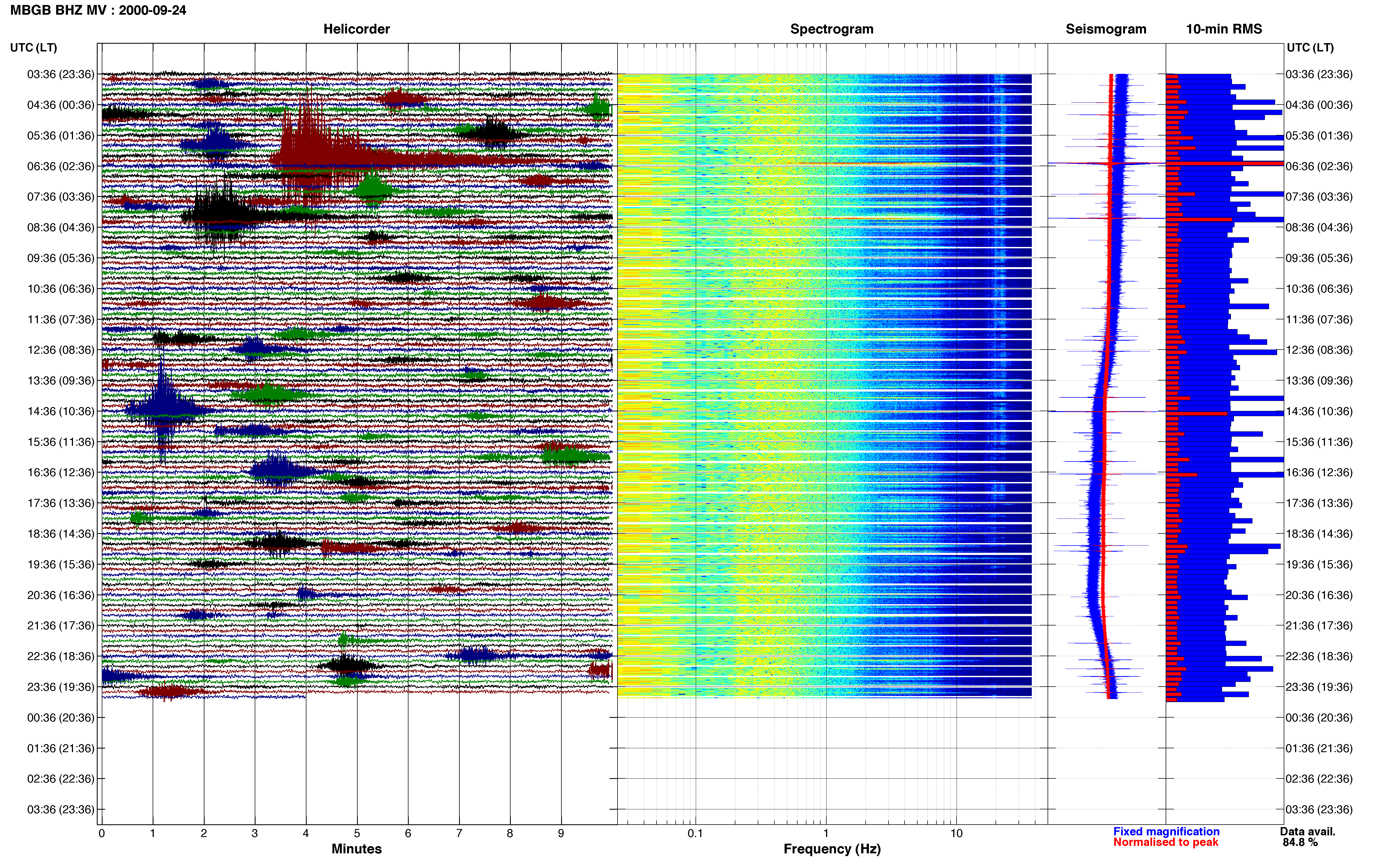Image resolution: width=1388 pixels, height=868 pixels.
Task: Click the 'Frequency (Hz)' x-axis label
Action: click(x=832, y=849)
